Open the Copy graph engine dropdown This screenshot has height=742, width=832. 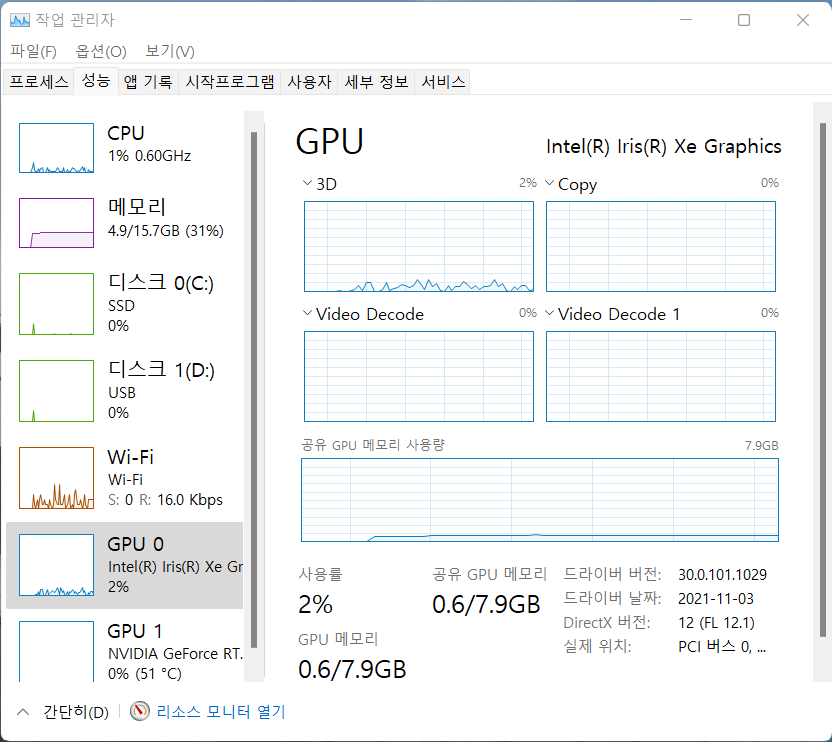coord(549,184)
